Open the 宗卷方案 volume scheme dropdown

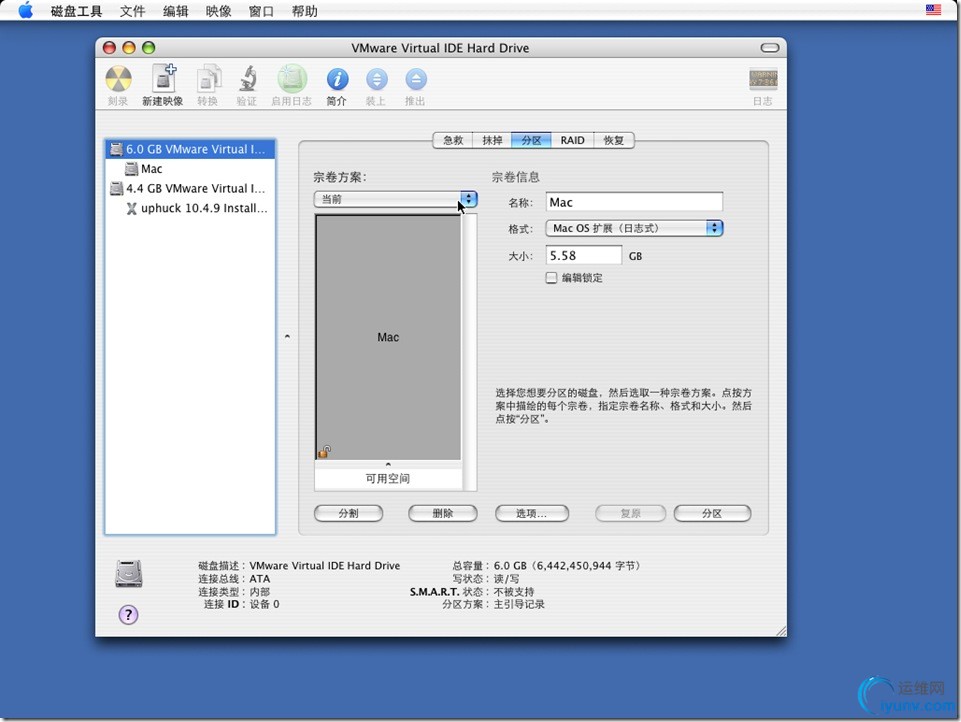[x=395, y=199]
